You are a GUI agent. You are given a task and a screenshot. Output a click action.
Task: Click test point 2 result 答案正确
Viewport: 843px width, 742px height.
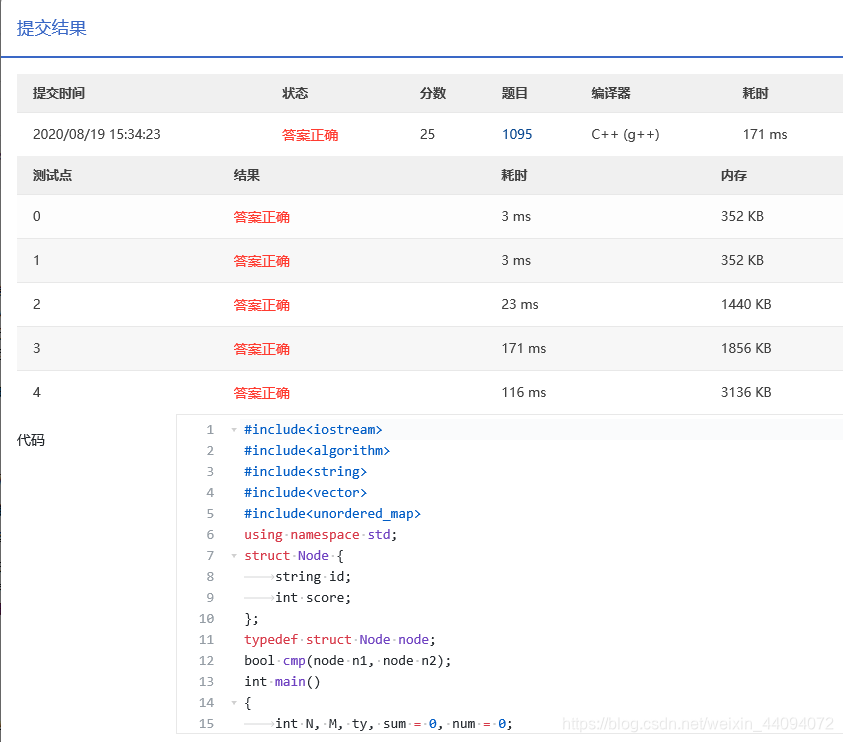(x=262, y=305)
